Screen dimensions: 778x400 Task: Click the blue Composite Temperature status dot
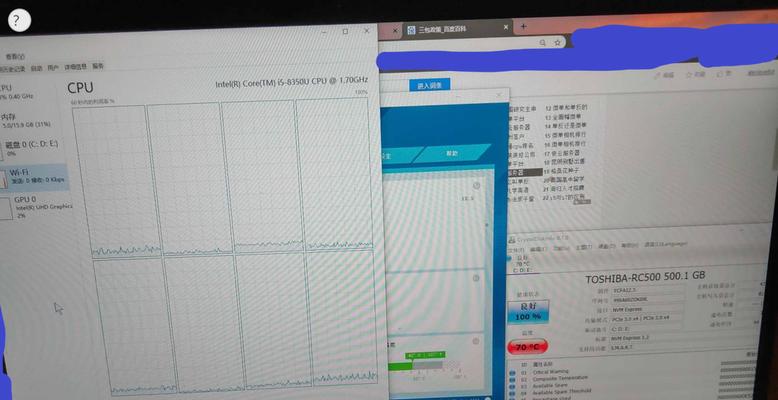[x=512, y=380]
